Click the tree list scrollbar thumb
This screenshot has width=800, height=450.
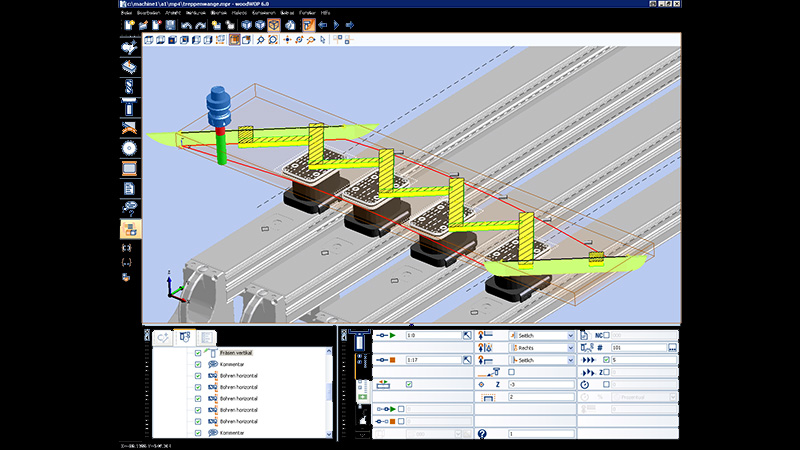[x=329, y=392]
